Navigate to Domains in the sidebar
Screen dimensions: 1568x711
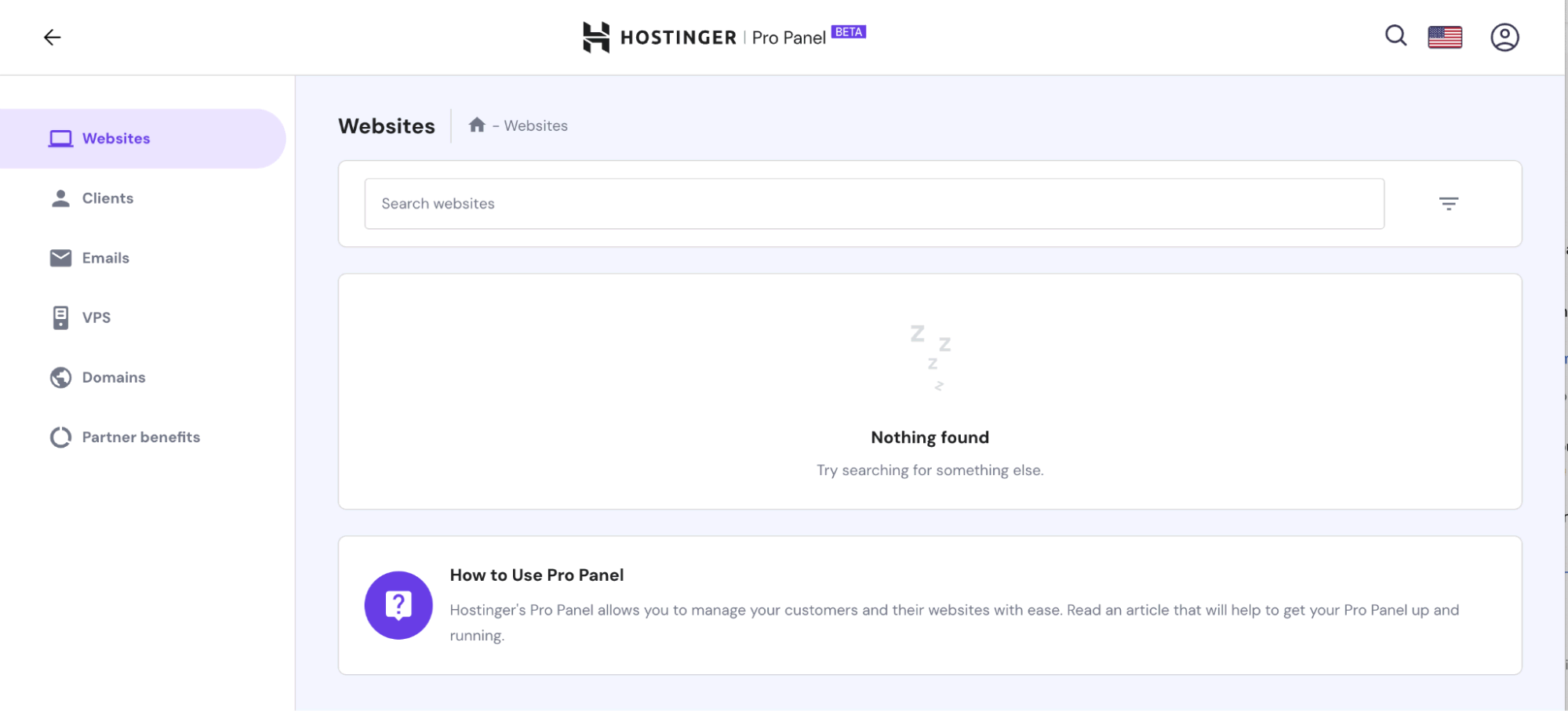pos(114,377)
